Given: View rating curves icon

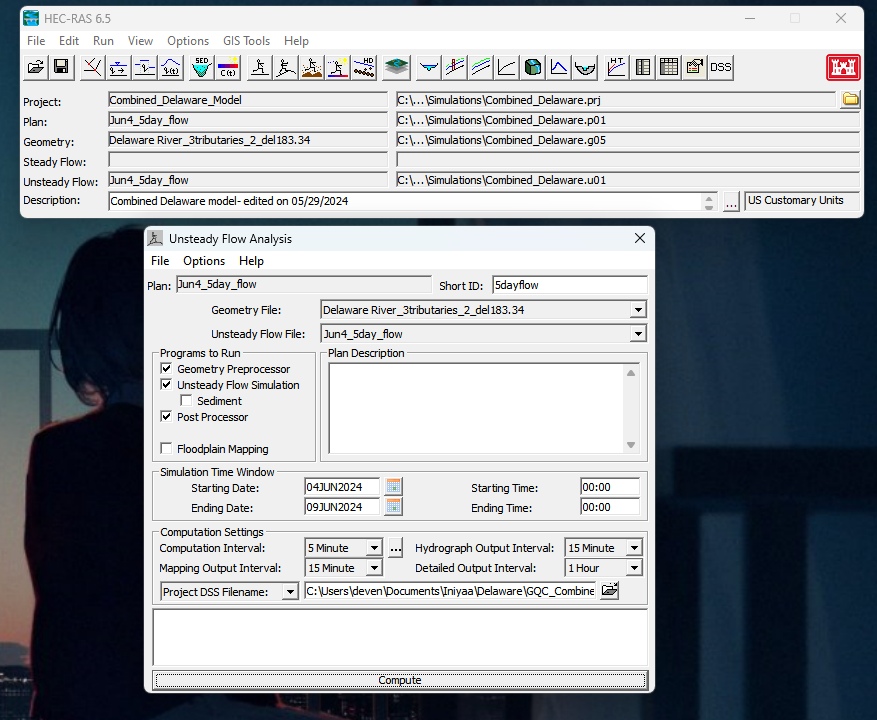Looking at the screenshot, I should 507,68.
